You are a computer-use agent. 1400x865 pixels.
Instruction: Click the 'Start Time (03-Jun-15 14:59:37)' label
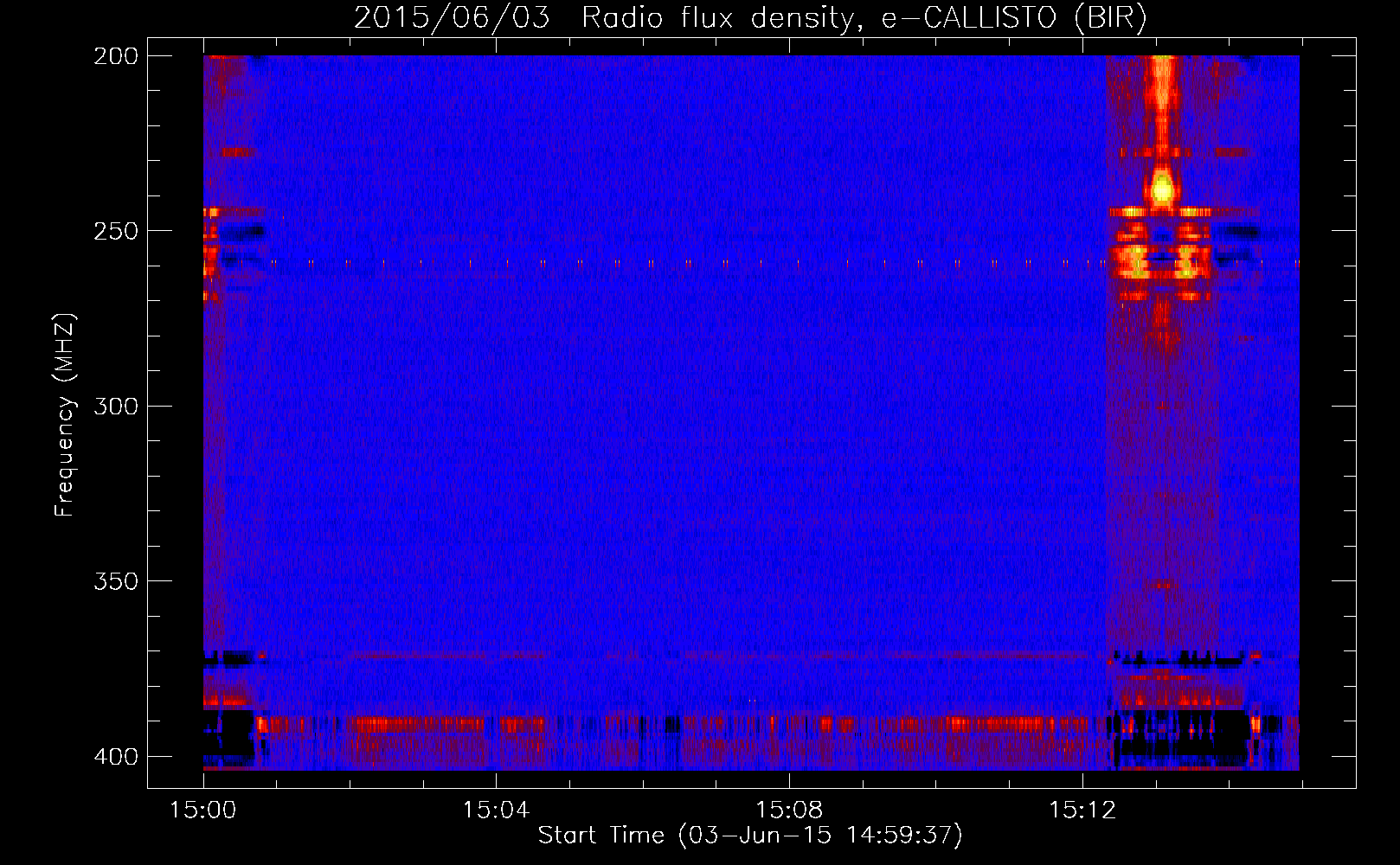click(x=750, y=836)
